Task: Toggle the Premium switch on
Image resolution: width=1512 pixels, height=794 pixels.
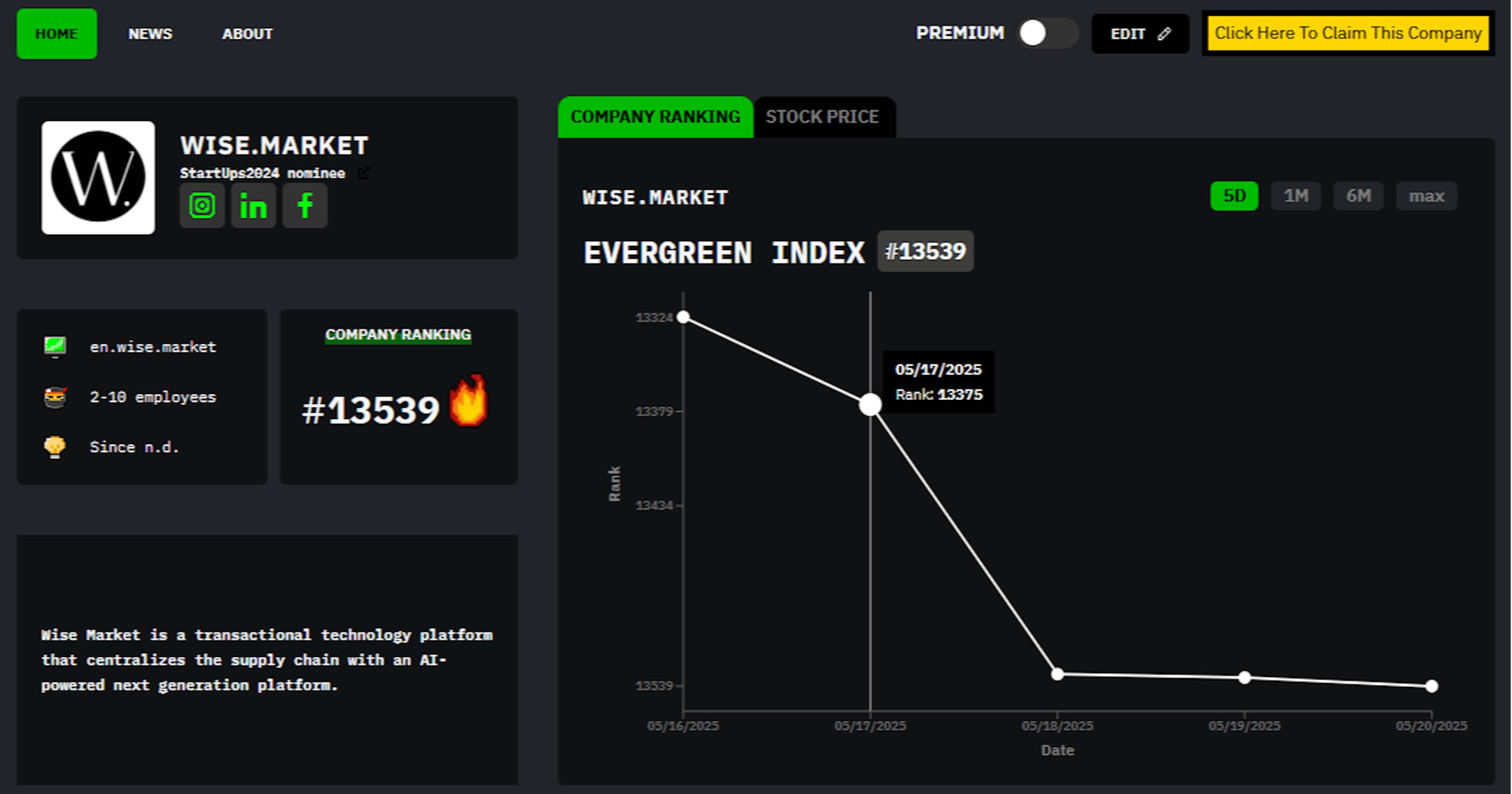Action: click(1048, 33)
